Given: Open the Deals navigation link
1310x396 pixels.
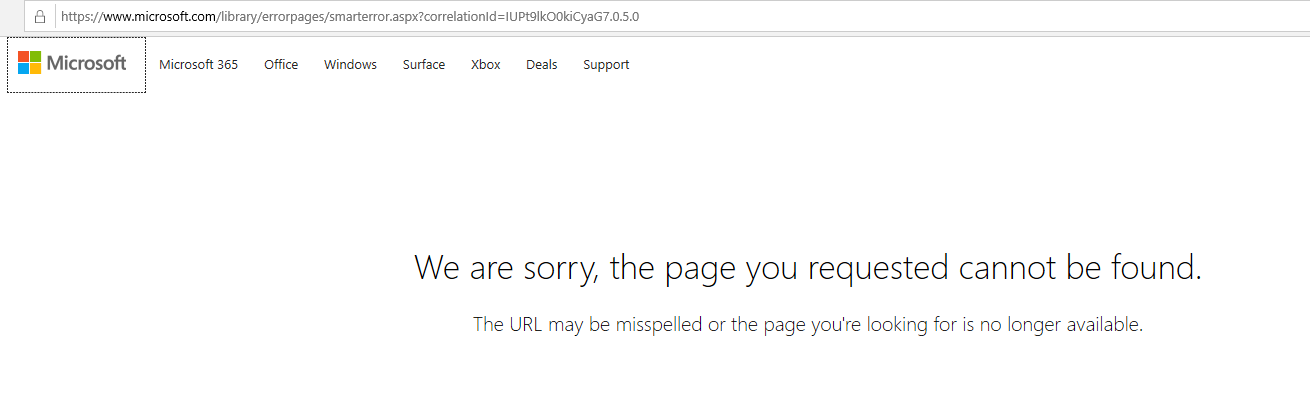Looking at the screenshot, I should 542,64.
